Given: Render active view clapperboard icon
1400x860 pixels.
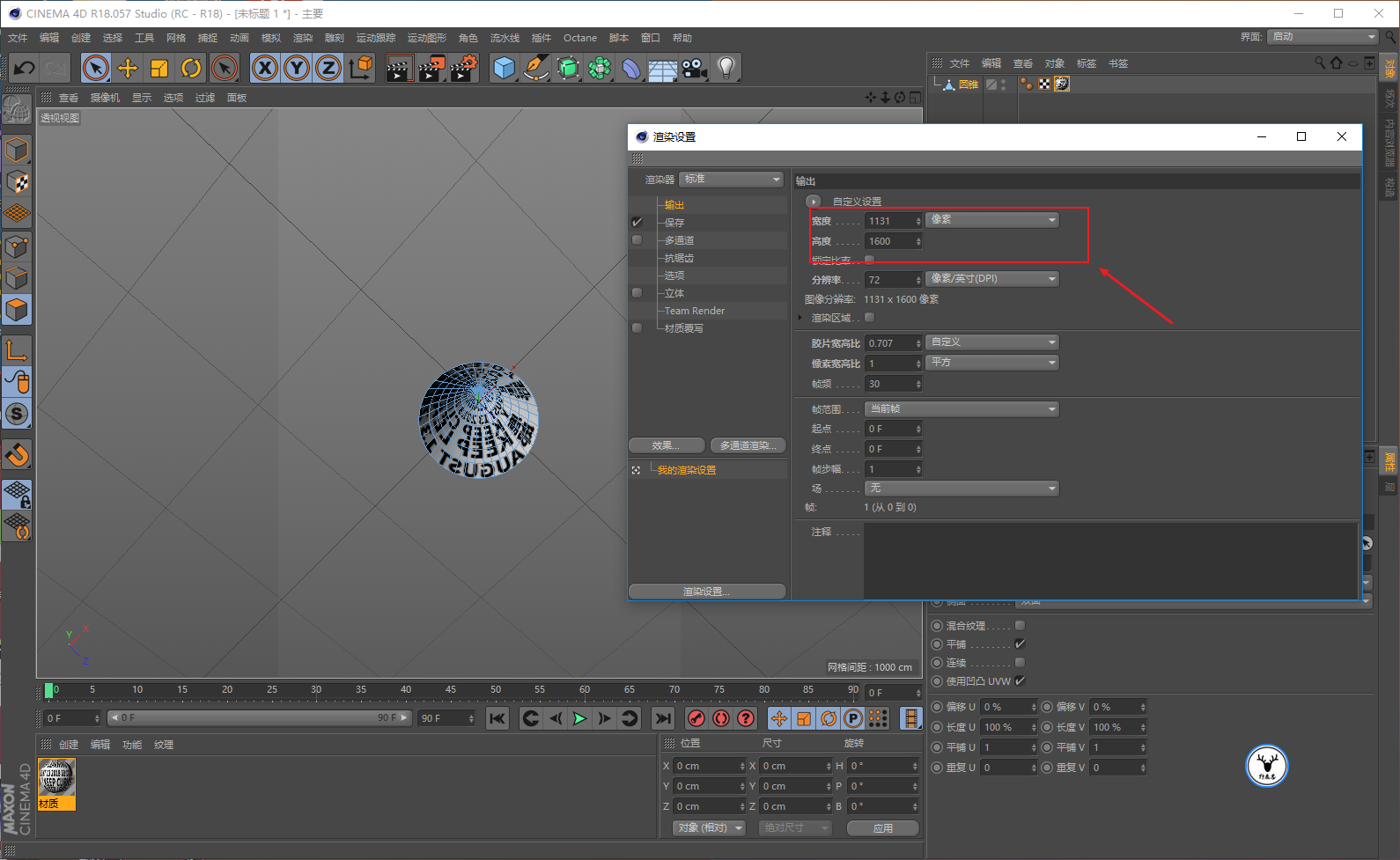Looking at the screenshot, I should [x=399, y=68].
